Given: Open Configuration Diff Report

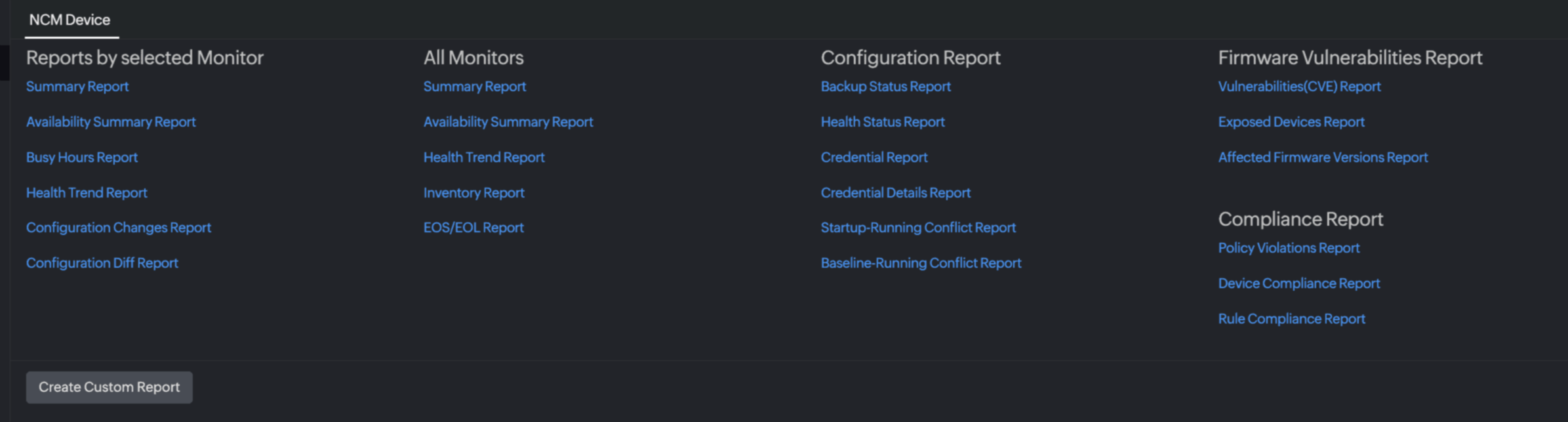Looking at the screenshot, I should [x=102, y=263].
